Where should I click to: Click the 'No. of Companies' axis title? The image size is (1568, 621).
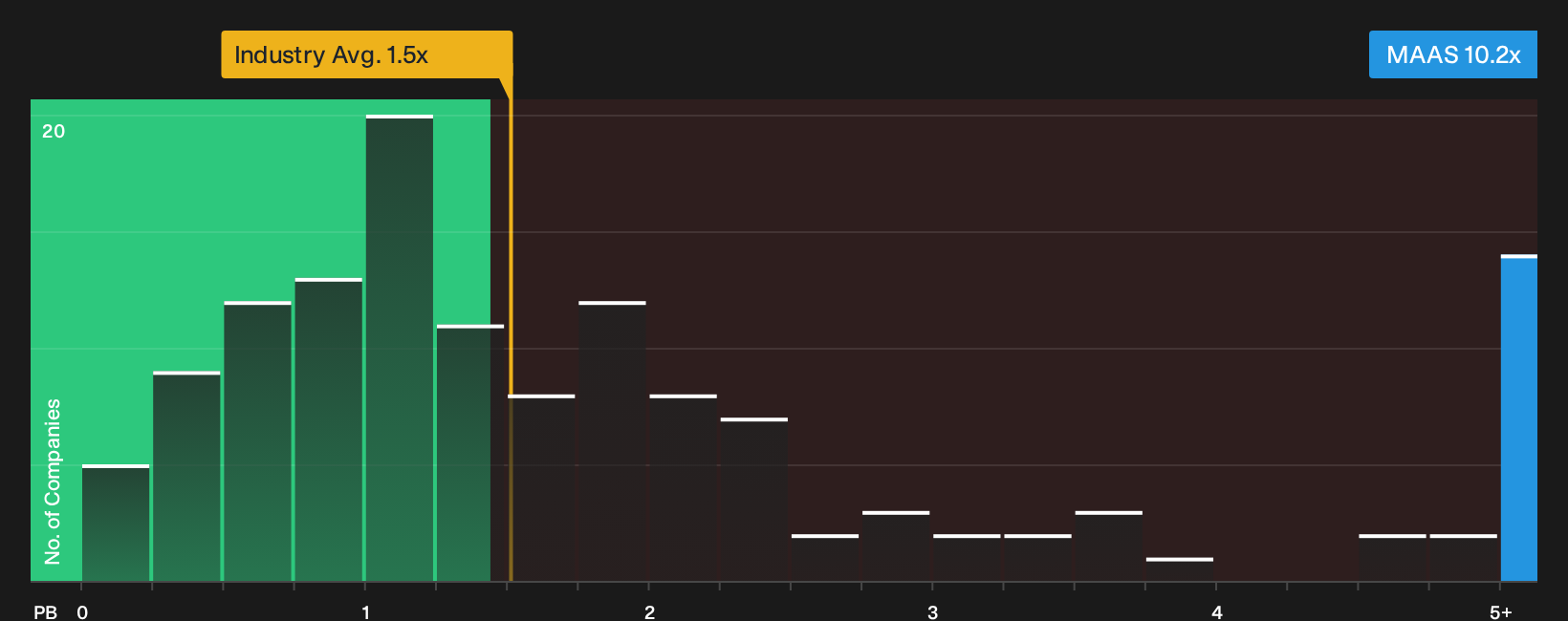click(x=53, y=482)
